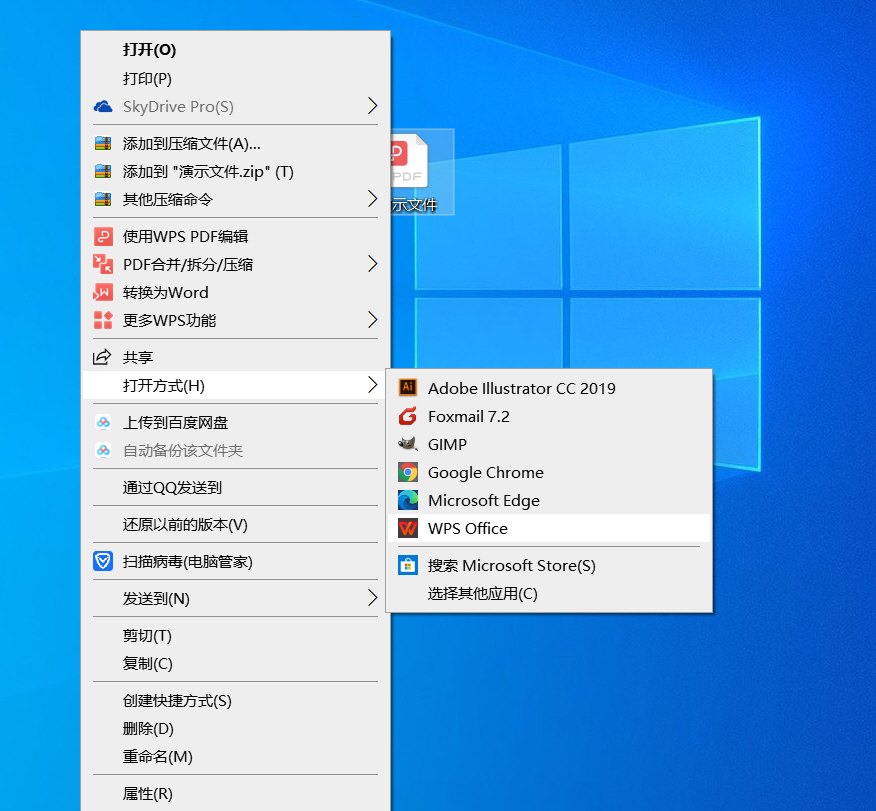This screenshot has height=811, width=876.
Task: Select 创建快捷方式(S) menu entry
Action: [x=235, y=700]
